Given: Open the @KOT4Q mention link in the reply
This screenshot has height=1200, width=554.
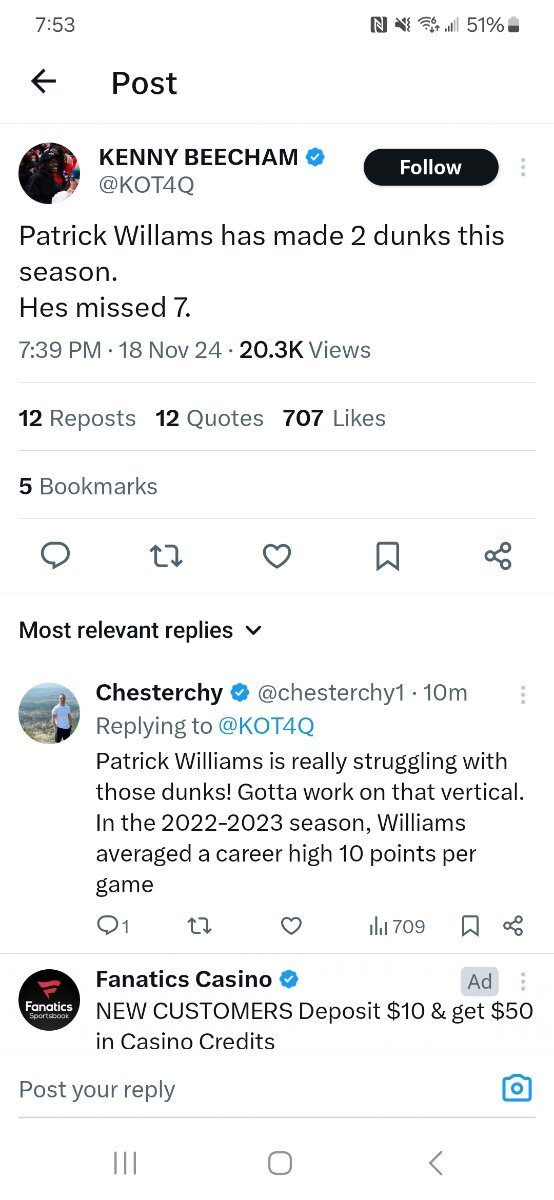Looking at the screenshot, I should pyautogui.click(x=266, y=725).
